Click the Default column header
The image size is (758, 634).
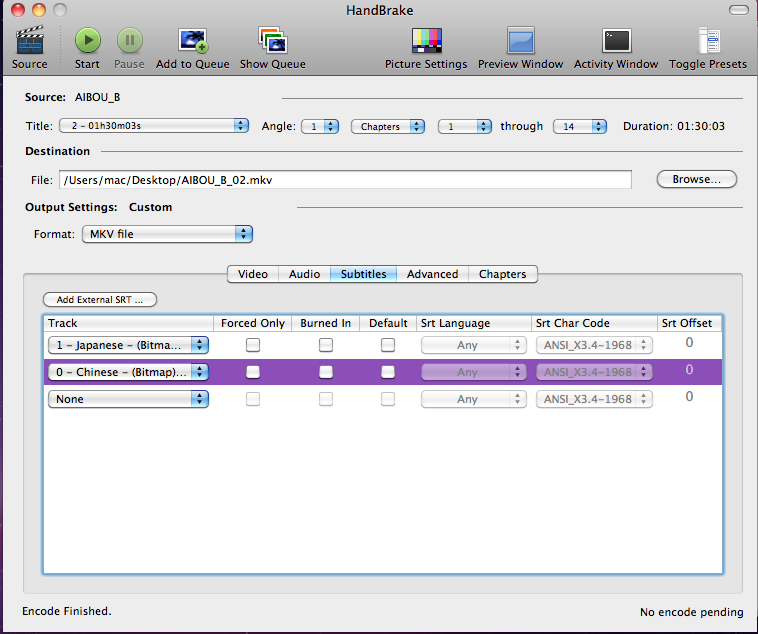click(x=388, y=323)
